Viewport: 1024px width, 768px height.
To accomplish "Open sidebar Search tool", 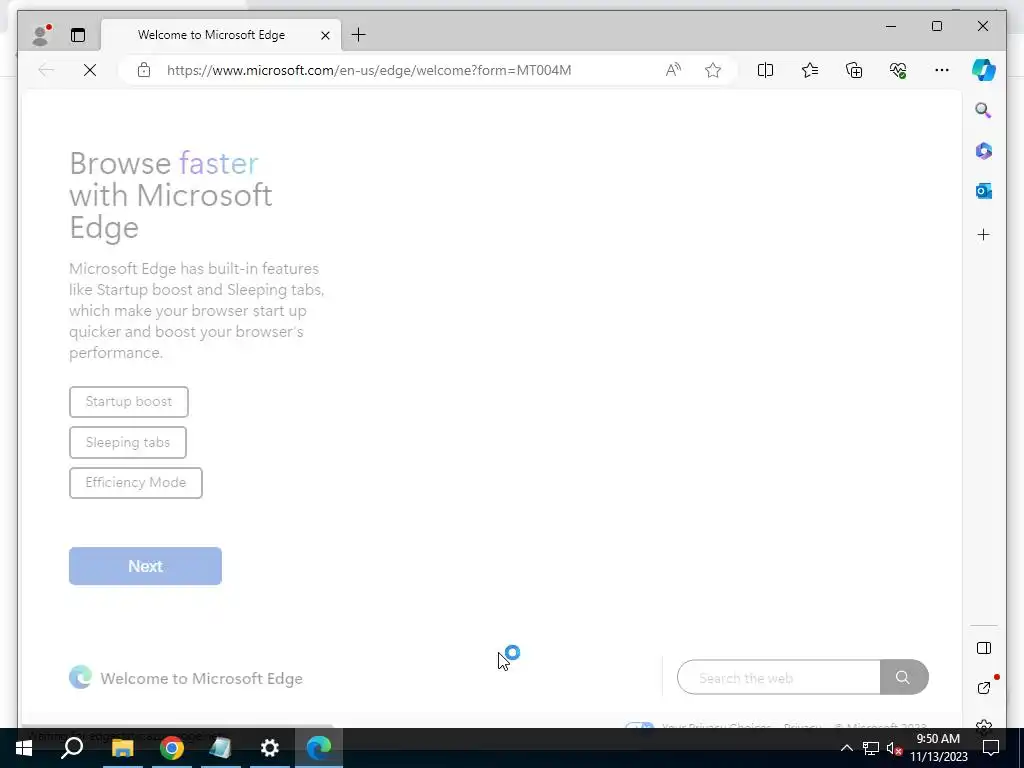I will click(984, 110).
